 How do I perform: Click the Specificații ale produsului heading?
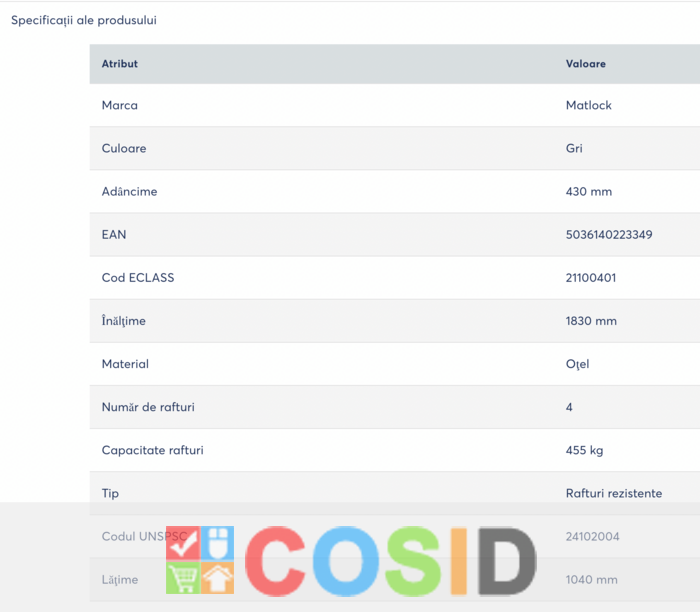(84, 21)
